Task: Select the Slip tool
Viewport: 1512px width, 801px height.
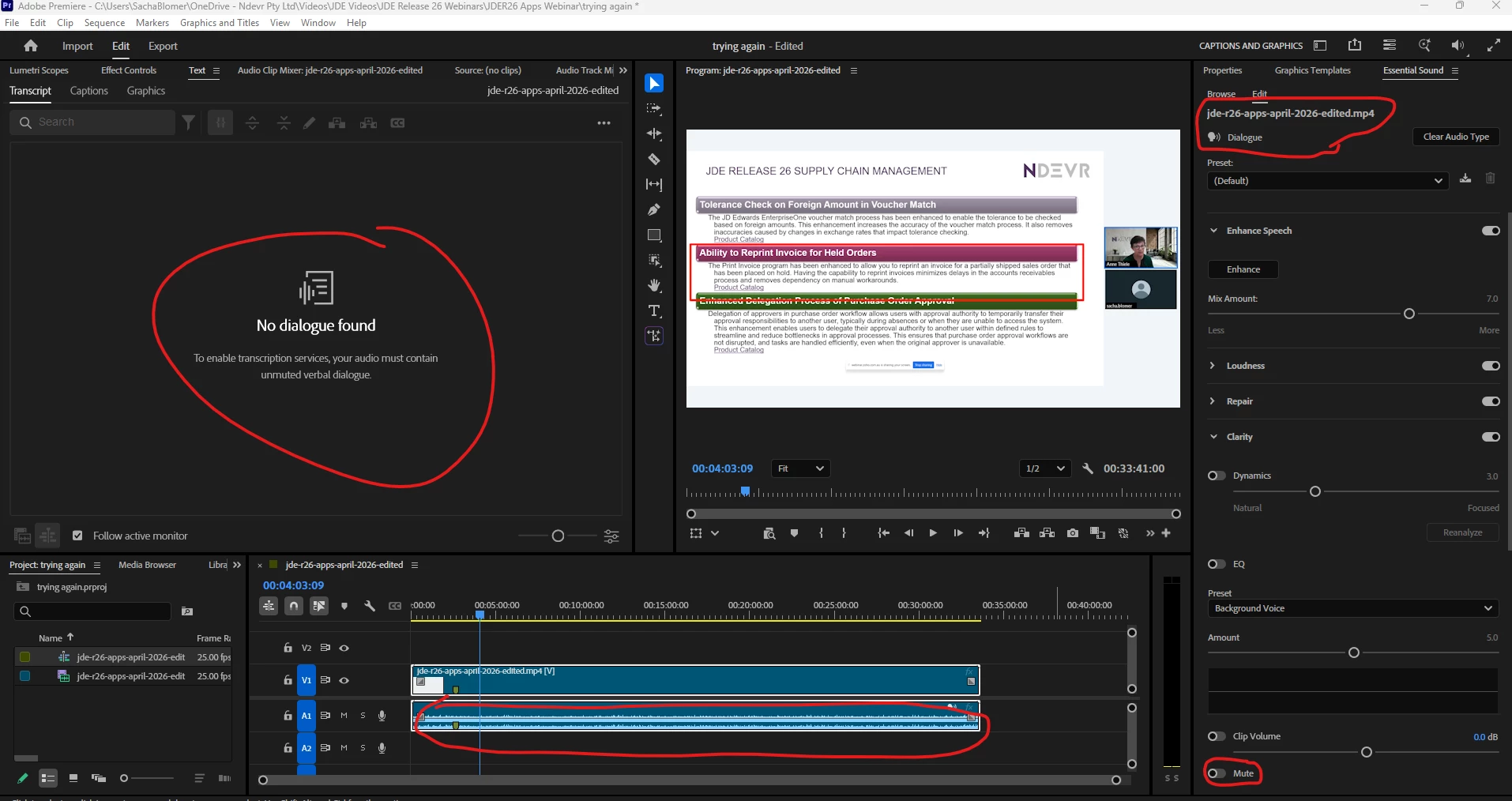Action: (654, 185)
